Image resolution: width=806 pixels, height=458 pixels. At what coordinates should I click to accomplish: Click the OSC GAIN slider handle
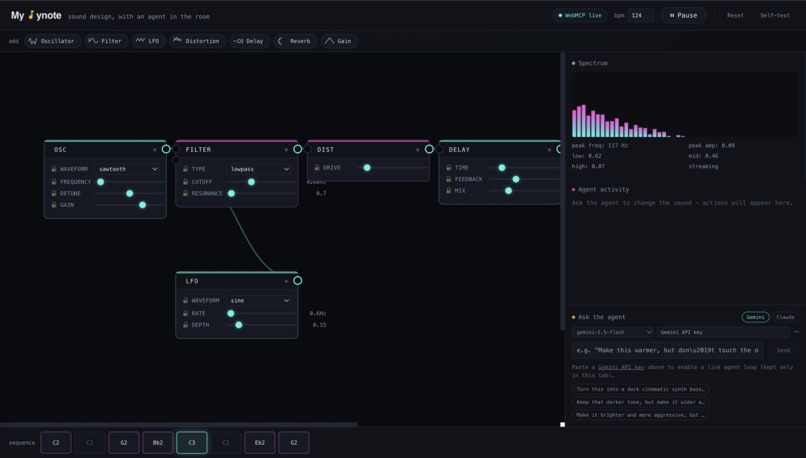(142, 205)
